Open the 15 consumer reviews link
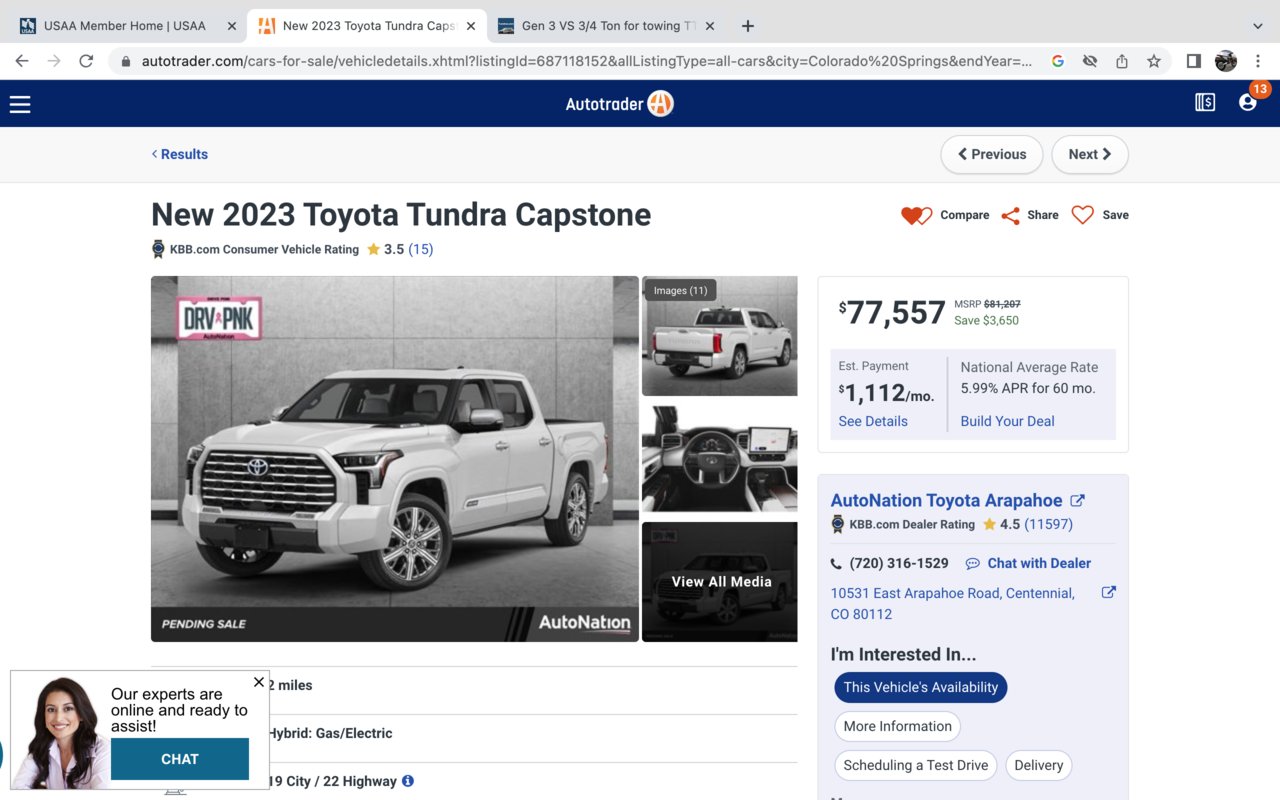 pos(421,249)
